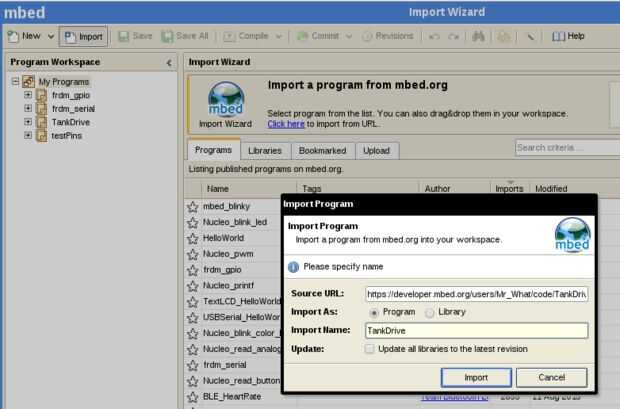This screenshot has height=409, width=620.
Task: Expand the frdm_serial program node
Action: [x=28, y=108]
